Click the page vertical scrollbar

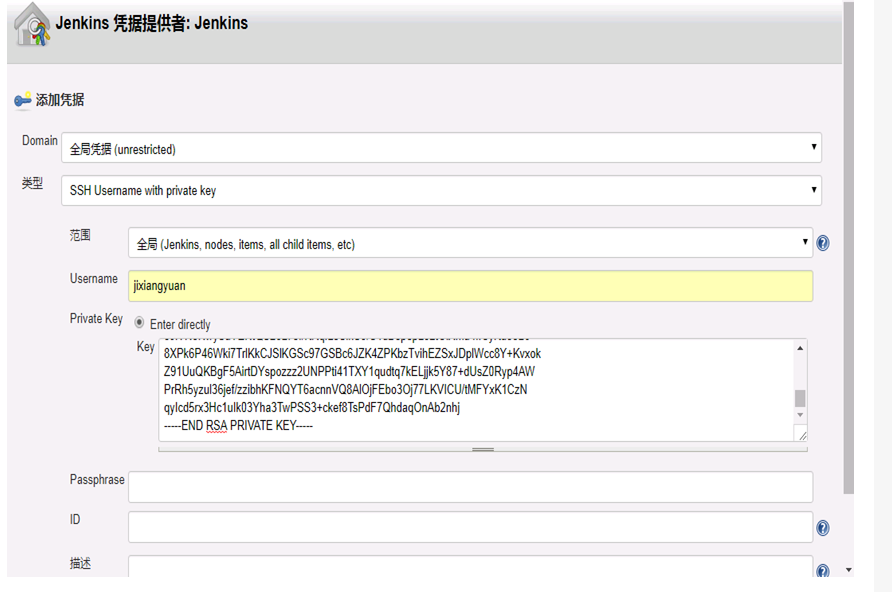pyautogui.click(x=848, y=248)
